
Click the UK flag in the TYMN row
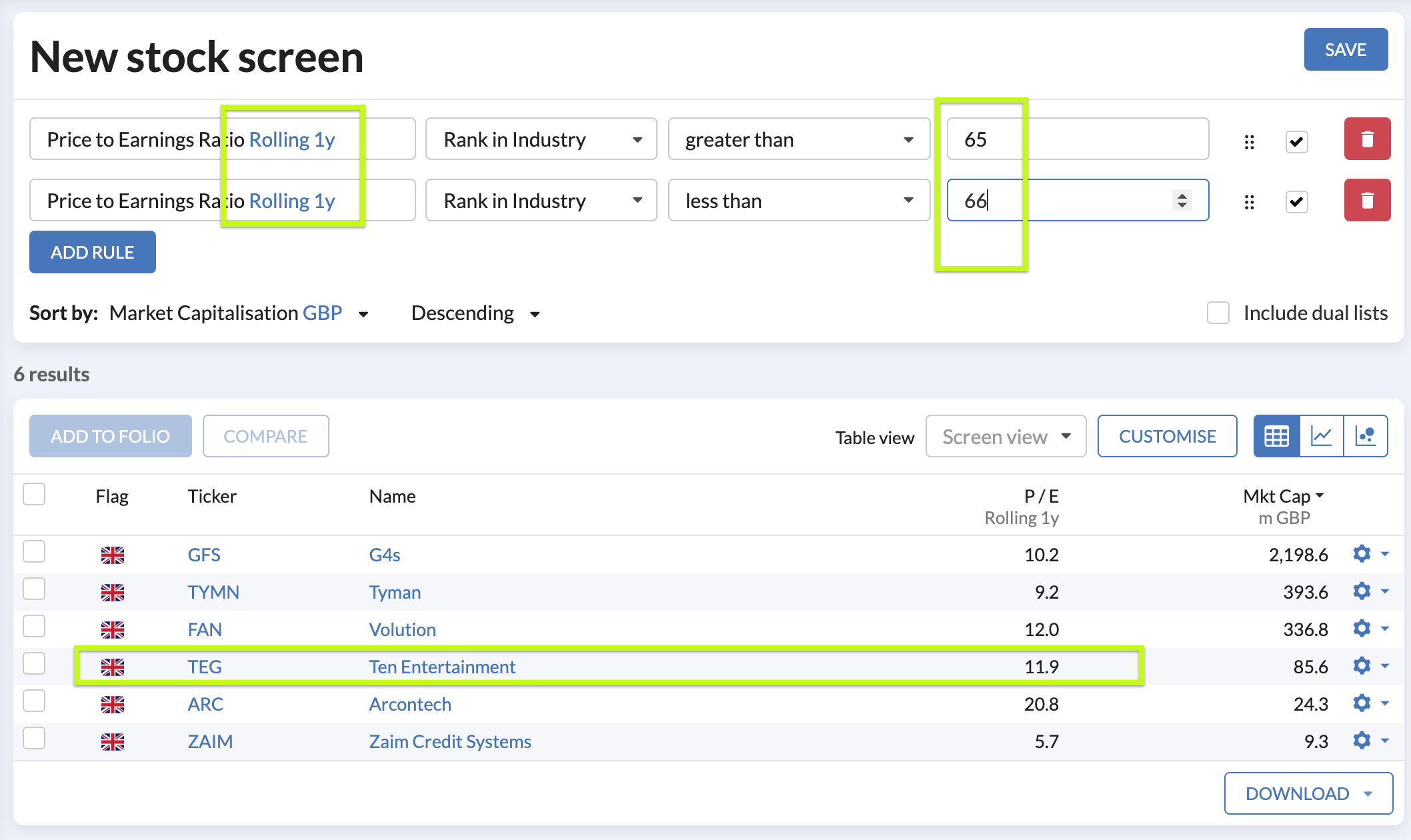[x=113, y=592]
